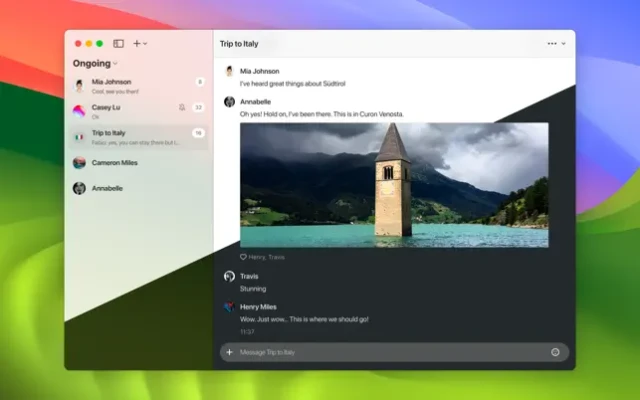Click Travis' avatar in chat thread
The height and width of the screenshot is (400, 640).
229,276
